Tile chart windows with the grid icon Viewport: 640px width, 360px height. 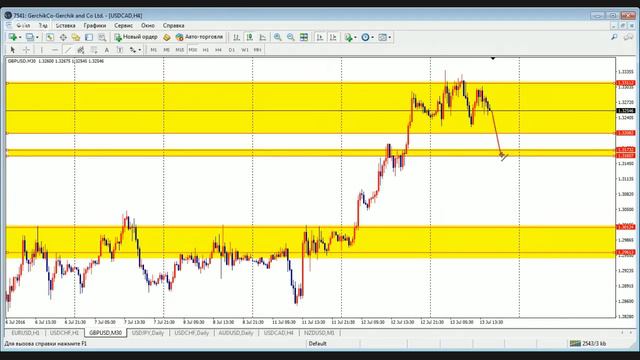coord(304,37)
